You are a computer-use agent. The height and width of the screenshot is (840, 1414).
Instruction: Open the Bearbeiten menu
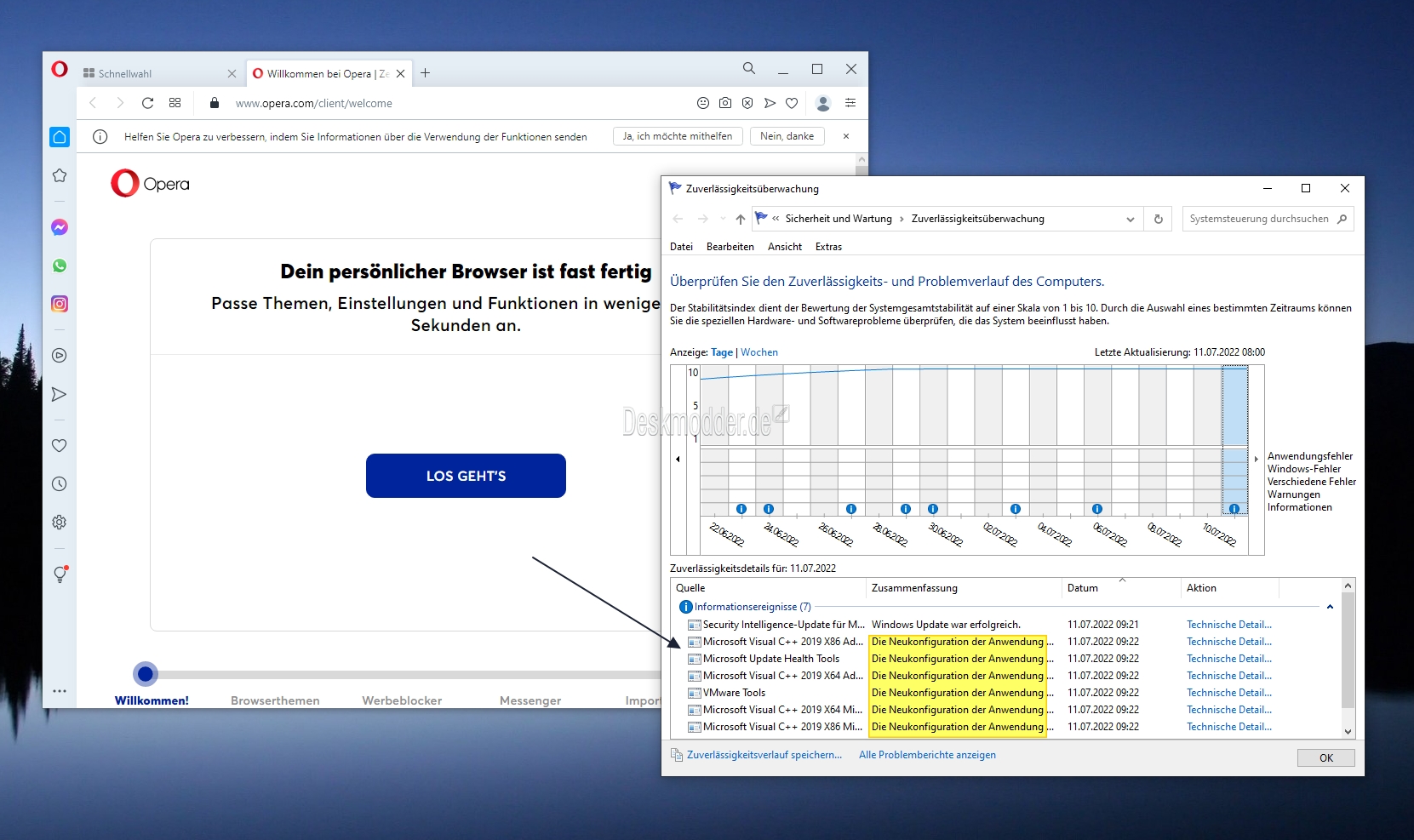(x=730, y=247)
